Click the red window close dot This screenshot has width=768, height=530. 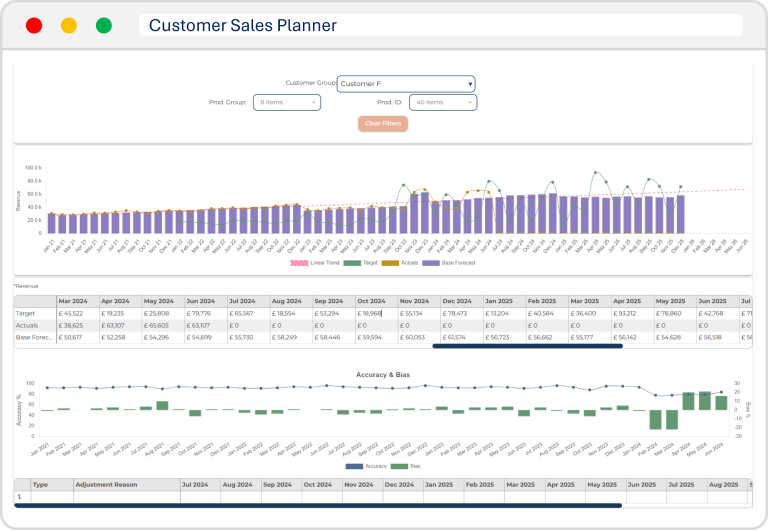34,26
